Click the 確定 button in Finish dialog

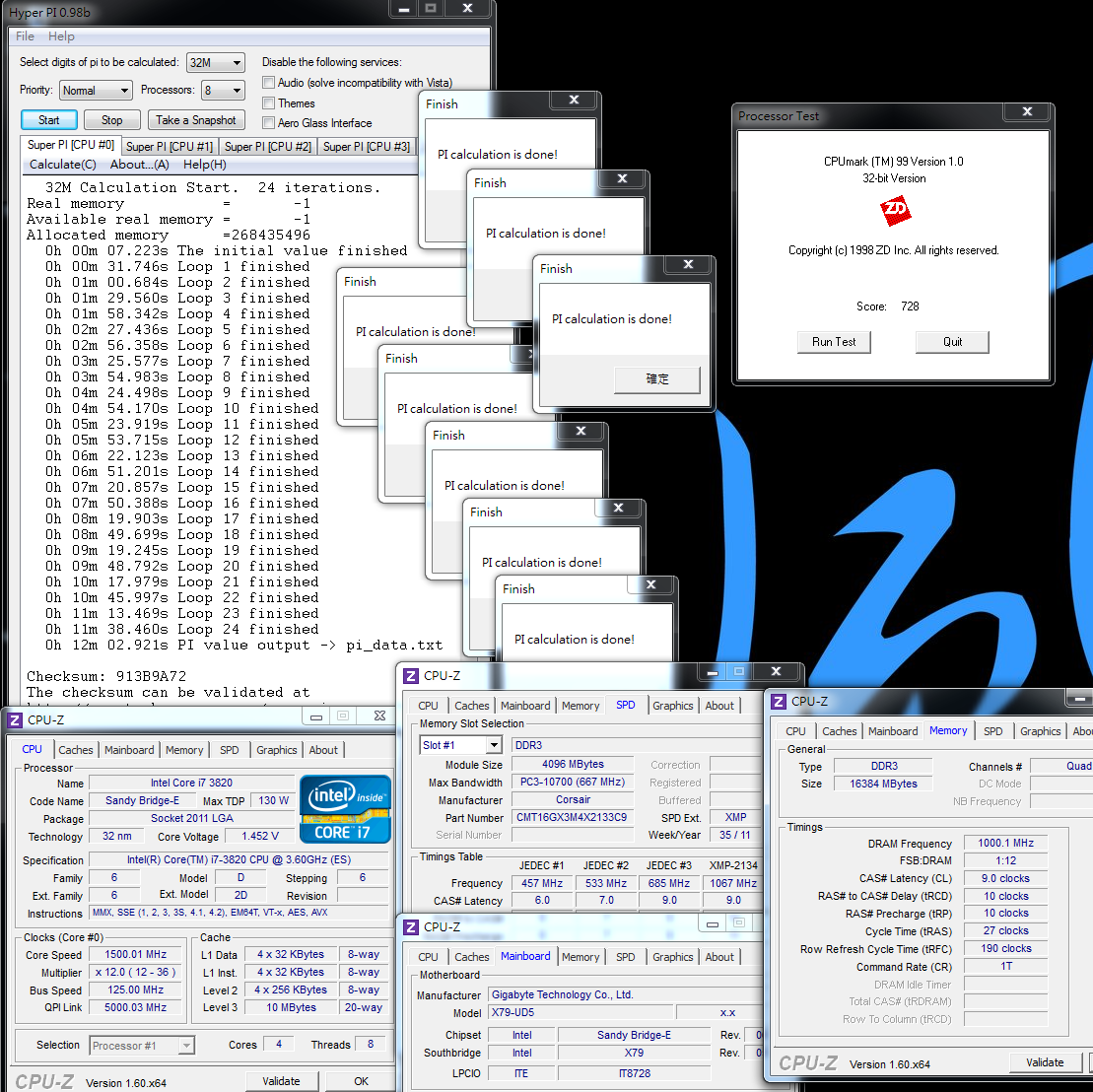[656, 379]
